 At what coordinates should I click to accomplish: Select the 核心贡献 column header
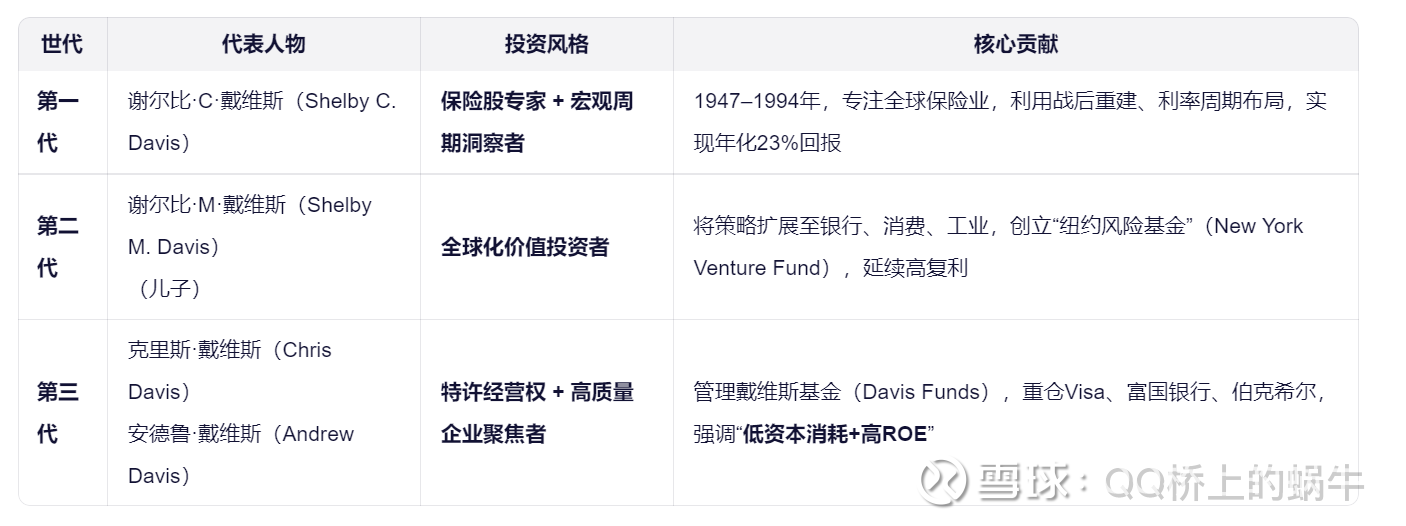coord(1015,44)
